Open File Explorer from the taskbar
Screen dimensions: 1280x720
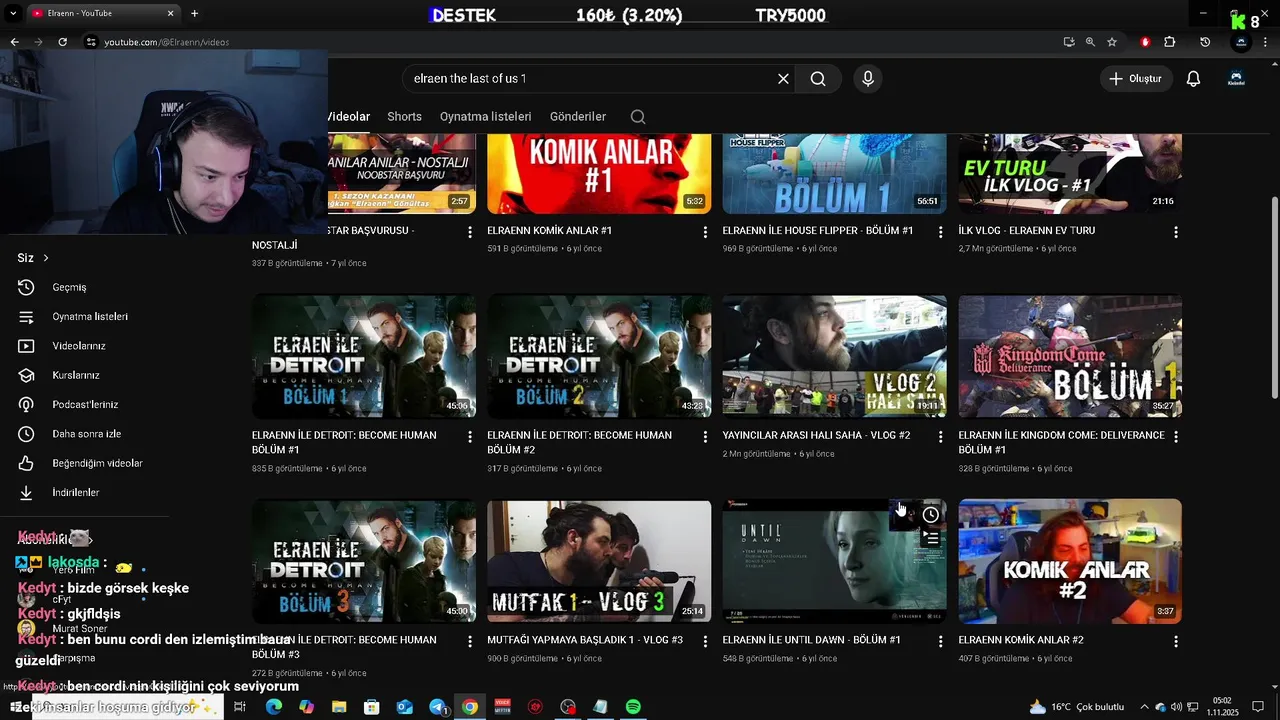[x=339, y=707]
